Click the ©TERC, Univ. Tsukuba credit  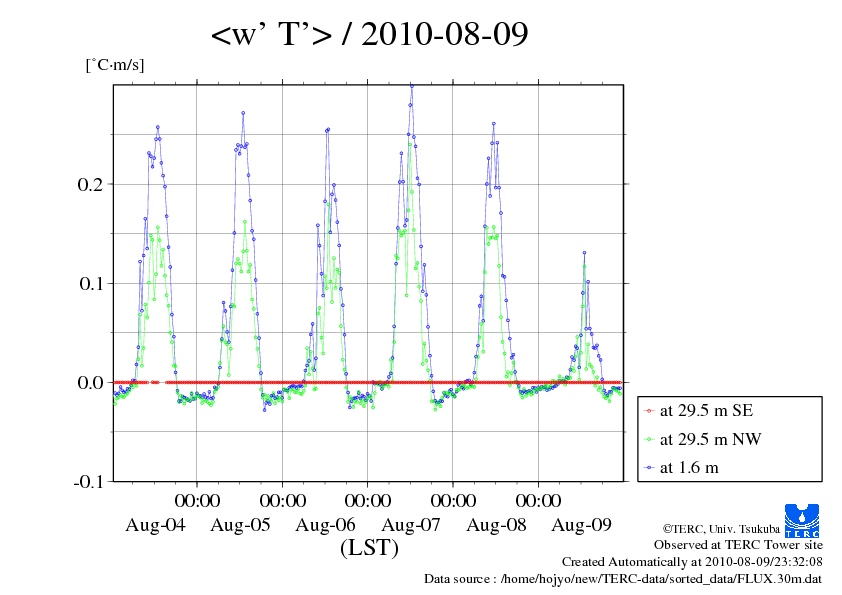tap(721, 529)
